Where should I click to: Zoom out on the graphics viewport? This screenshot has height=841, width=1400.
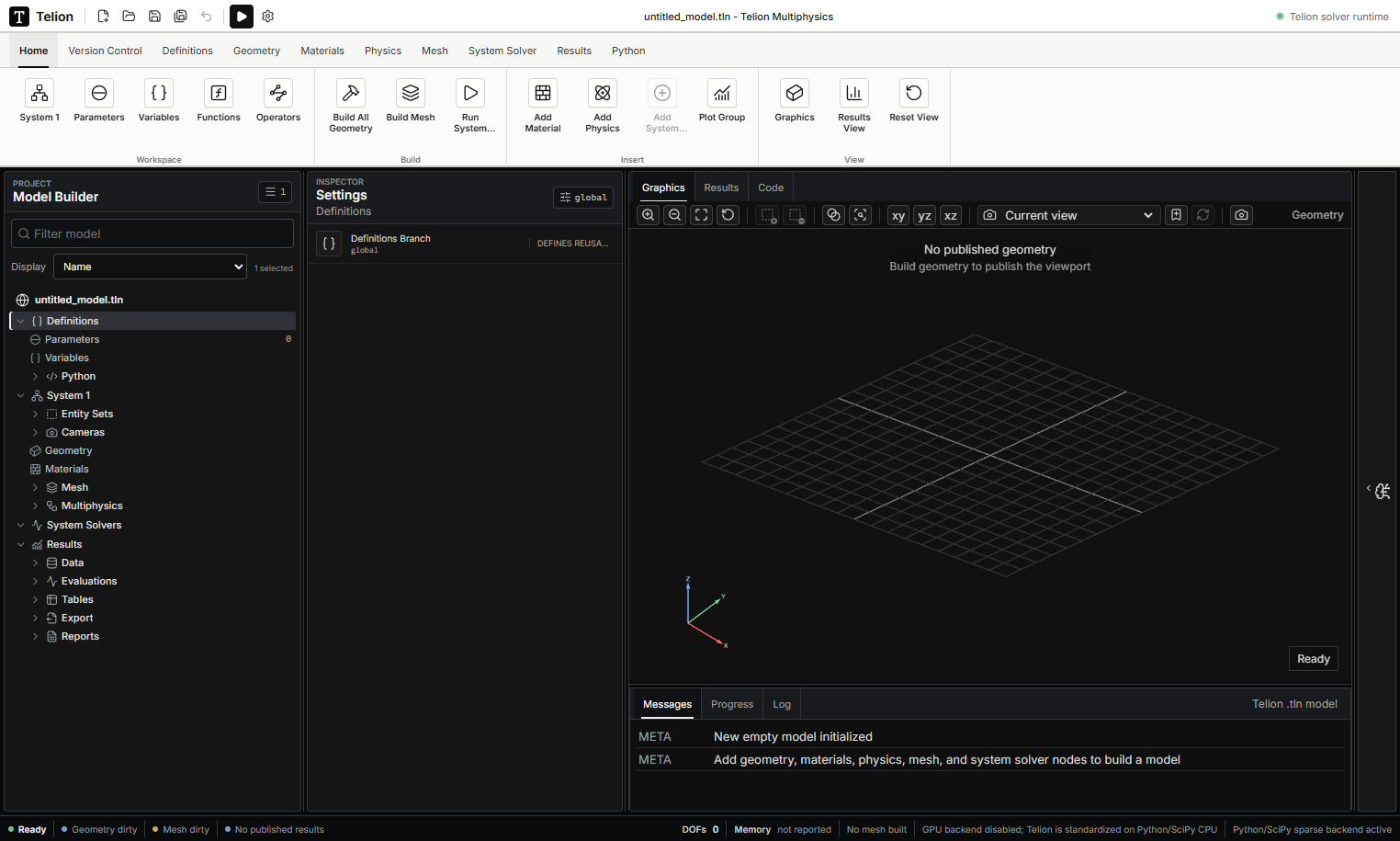(675, 215)
